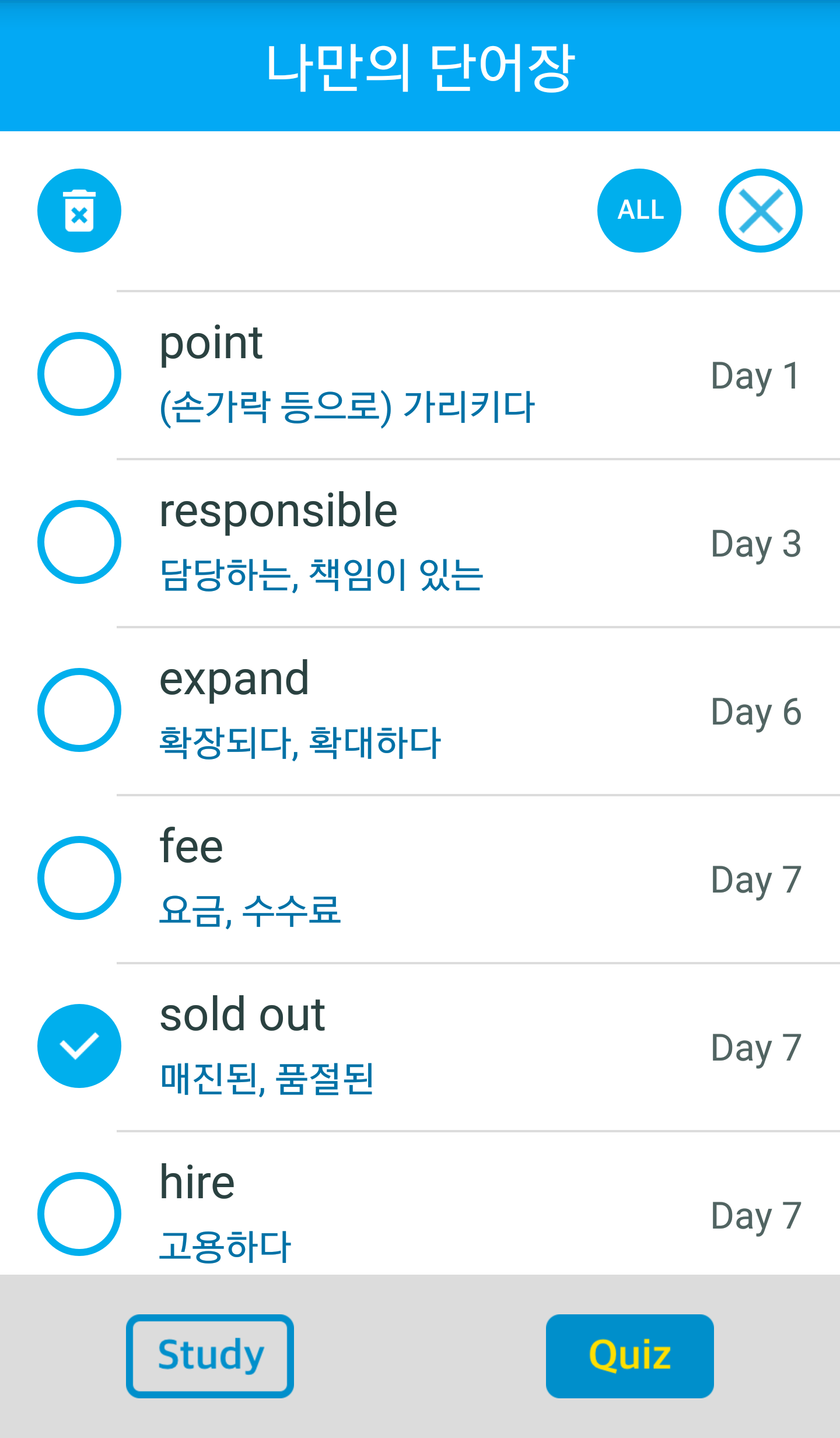Uncheck the sold out checkmark
Viewport: 840px width, 1438px height.
click(79, 1046)
